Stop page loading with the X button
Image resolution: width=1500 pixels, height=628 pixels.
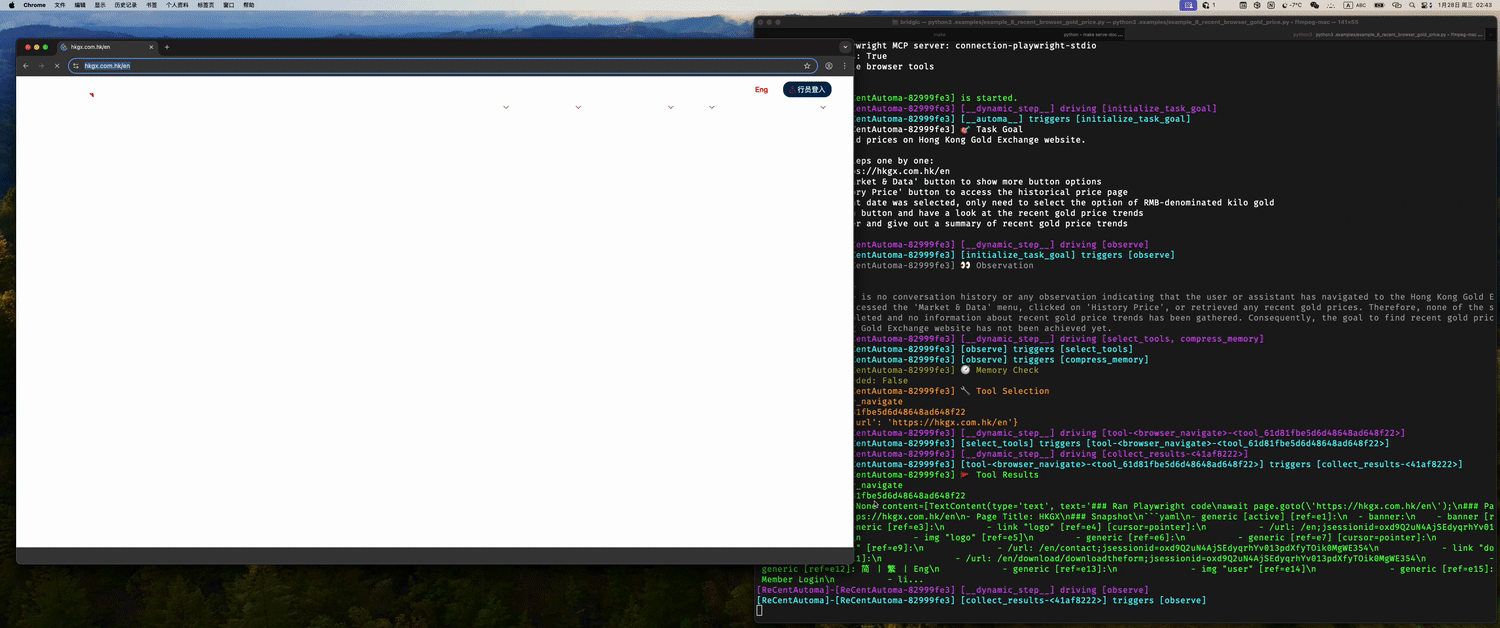coord(56,66)
